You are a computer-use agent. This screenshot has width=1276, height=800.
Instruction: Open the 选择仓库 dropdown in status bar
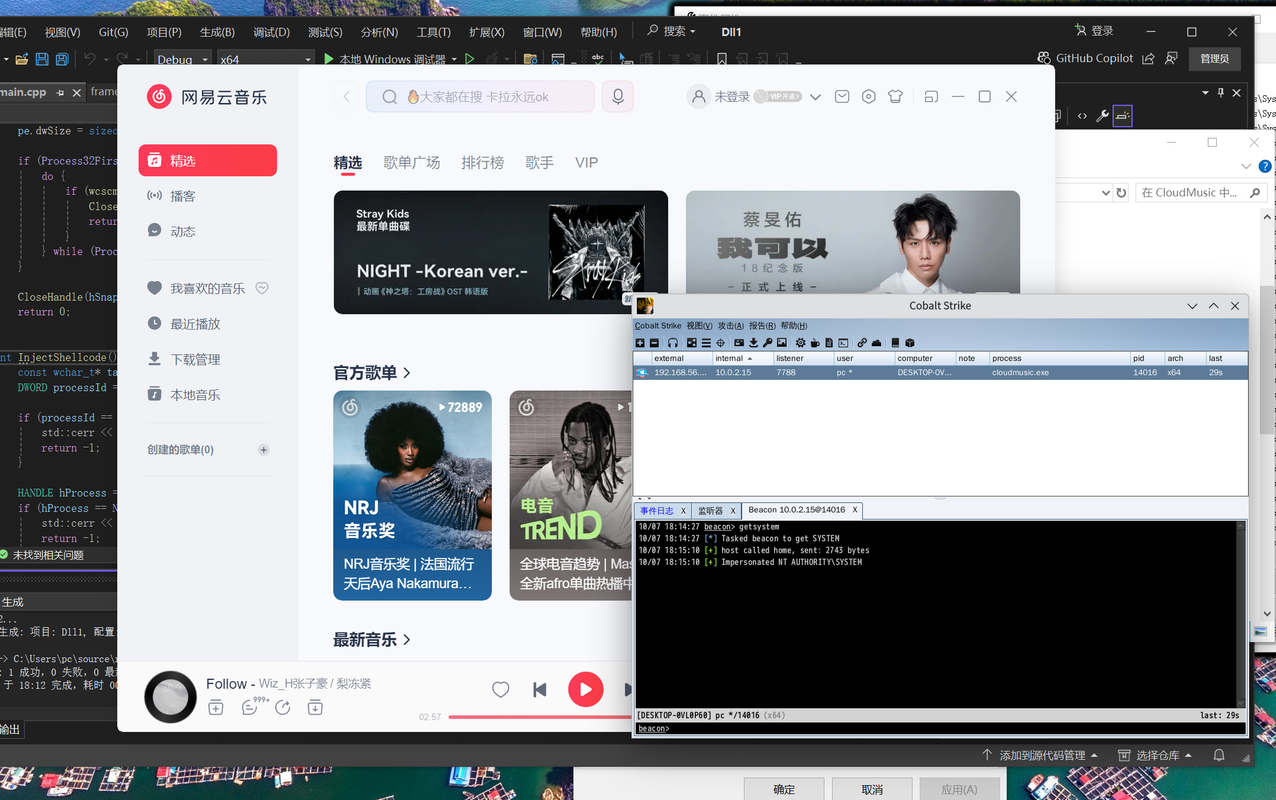coord(1157,755)
